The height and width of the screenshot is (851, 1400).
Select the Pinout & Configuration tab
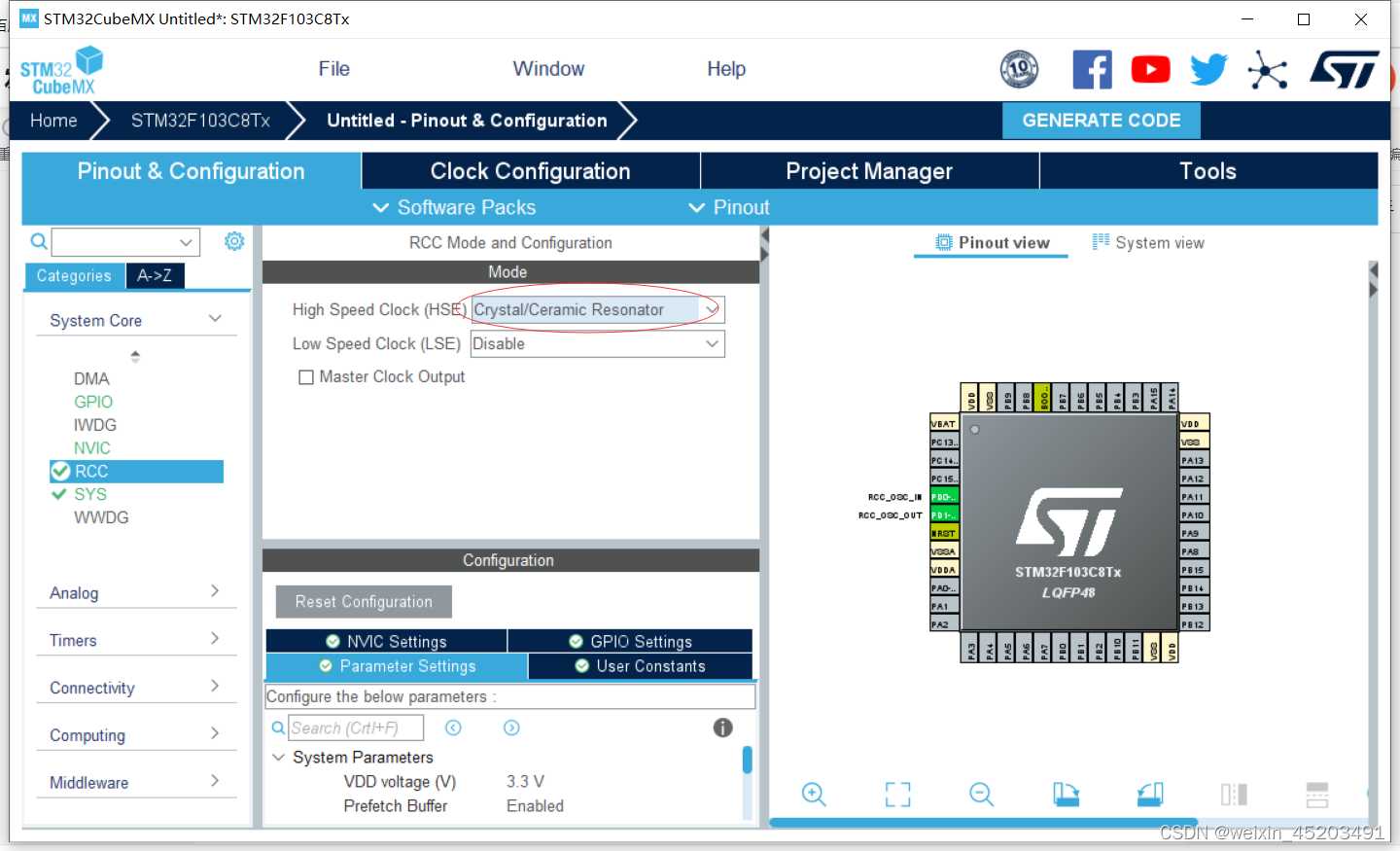coord(192,171)
